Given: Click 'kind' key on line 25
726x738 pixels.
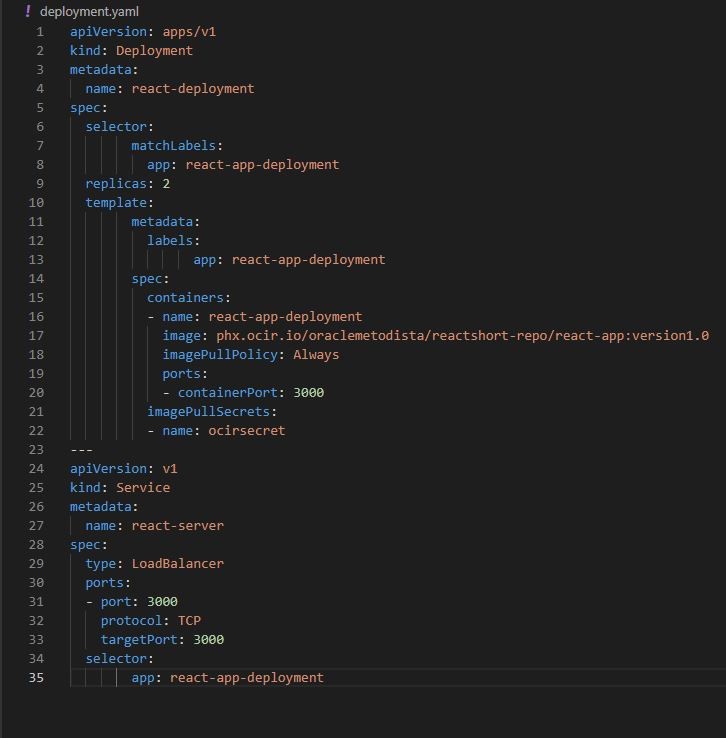Looking at the screenshot, I should (85, 488).
